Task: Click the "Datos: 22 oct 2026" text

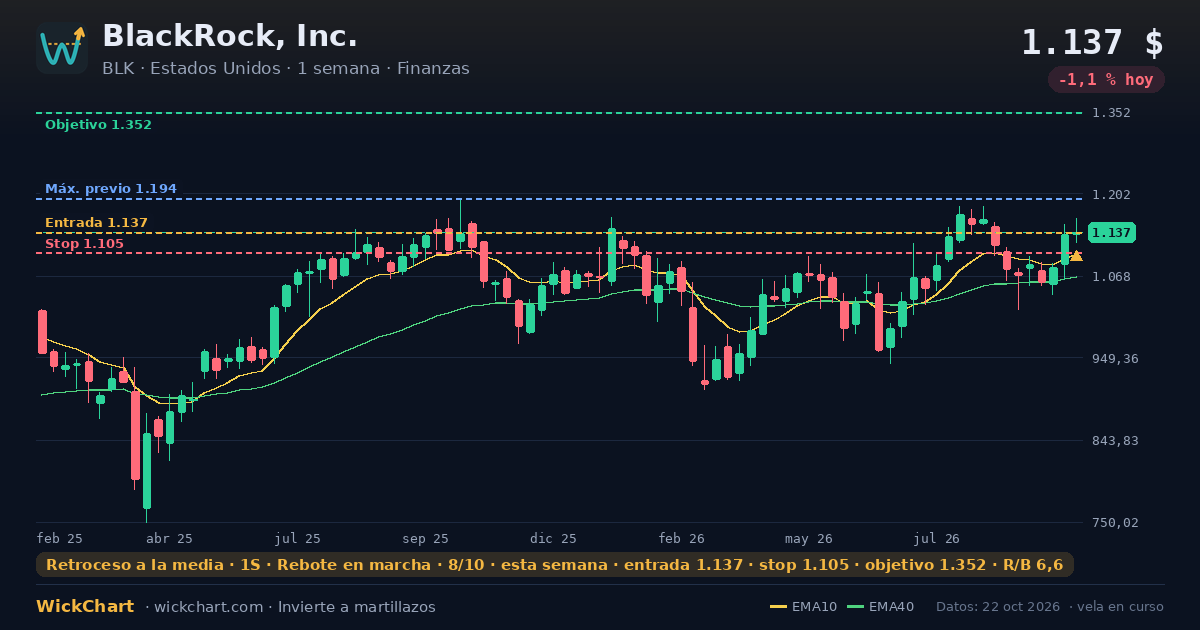Action: pos(1000,607)
